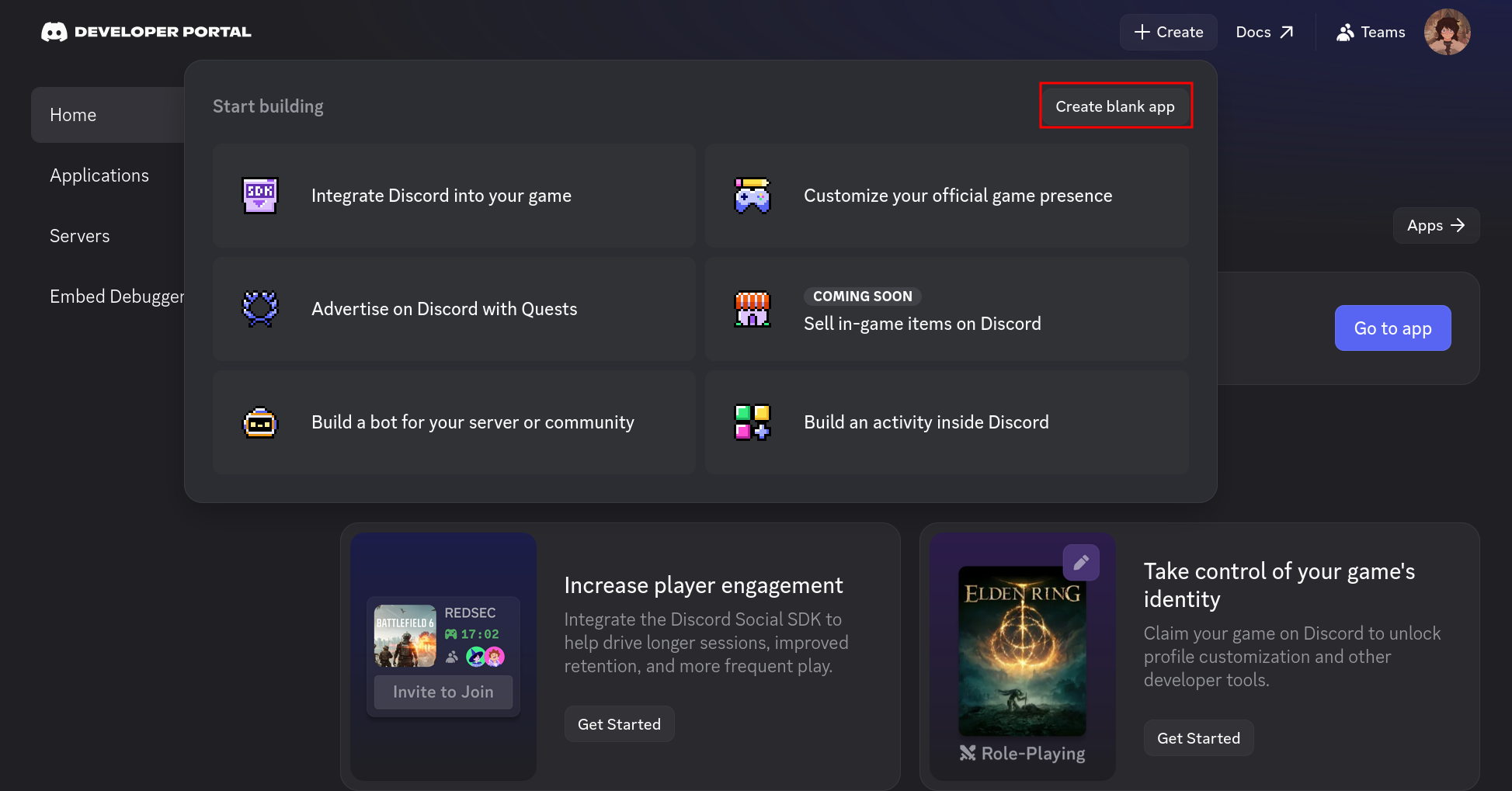Click the plus icon on Create button
Viewport: 1512px width, 791px height.
click(1142, 32)
